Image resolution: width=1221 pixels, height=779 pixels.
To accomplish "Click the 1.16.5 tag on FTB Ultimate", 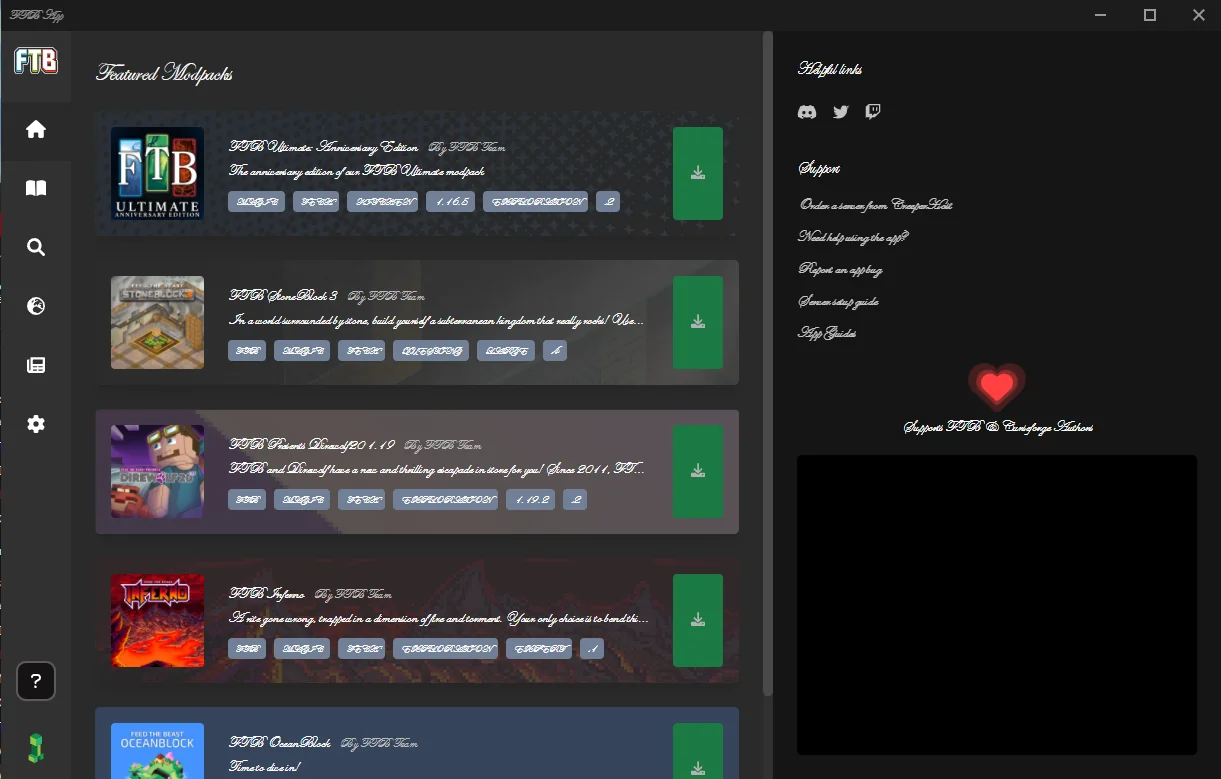I will coord(450,202).
